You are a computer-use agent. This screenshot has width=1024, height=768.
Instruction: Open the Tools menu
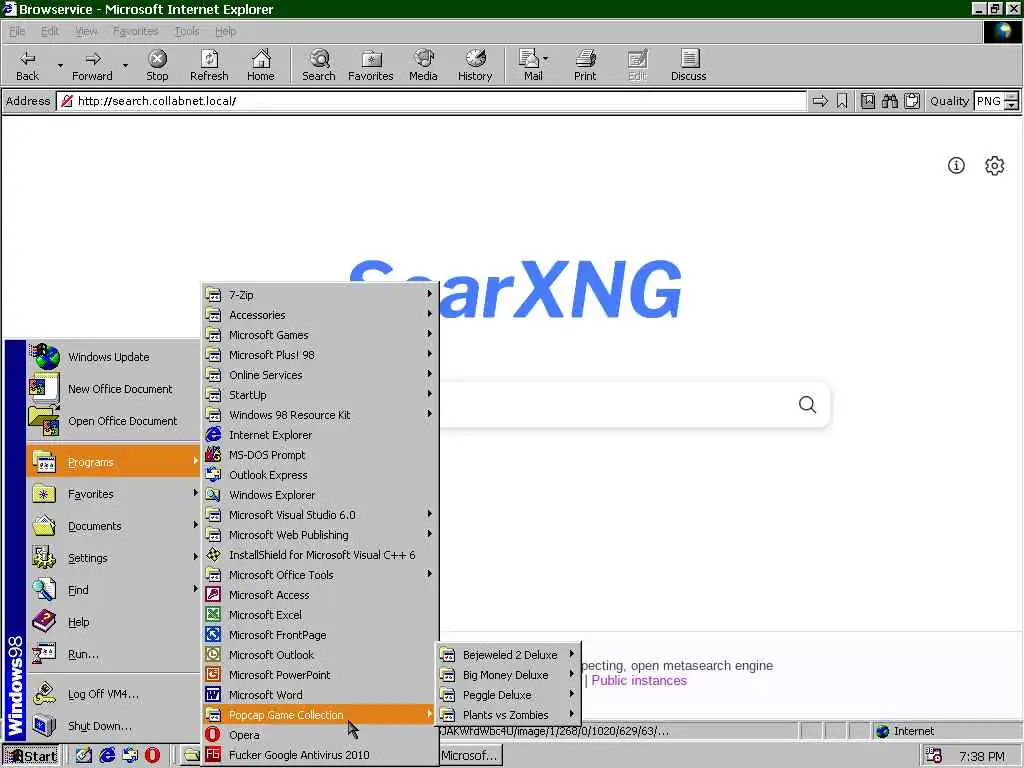coord(187,31)
